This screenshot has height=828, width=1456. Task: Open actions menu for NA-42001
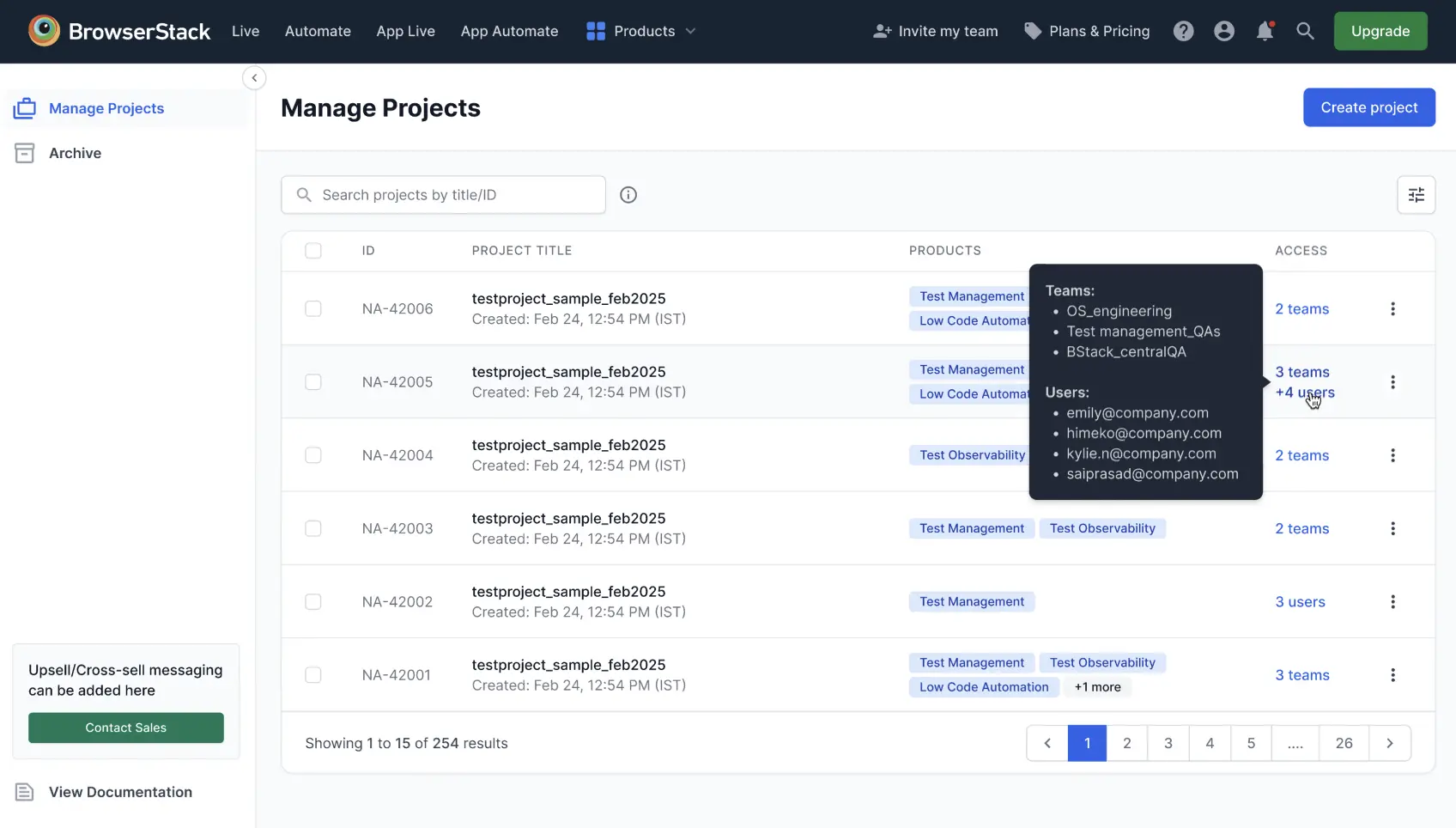tap(1392, 675)
